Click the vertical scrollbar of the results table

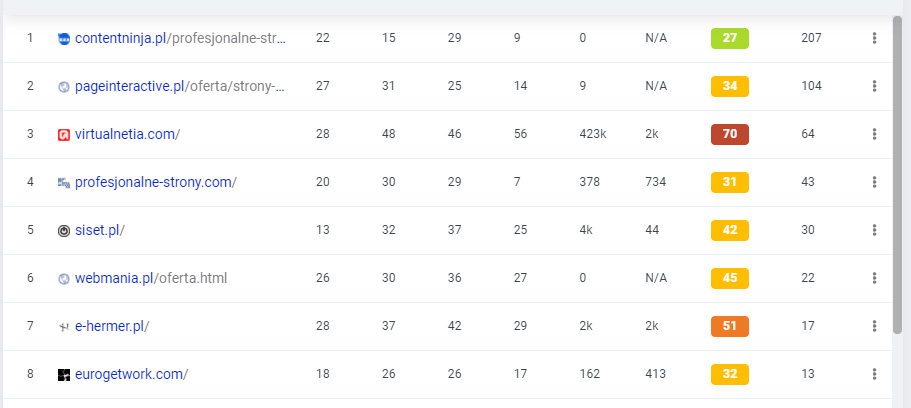[898, 174]
